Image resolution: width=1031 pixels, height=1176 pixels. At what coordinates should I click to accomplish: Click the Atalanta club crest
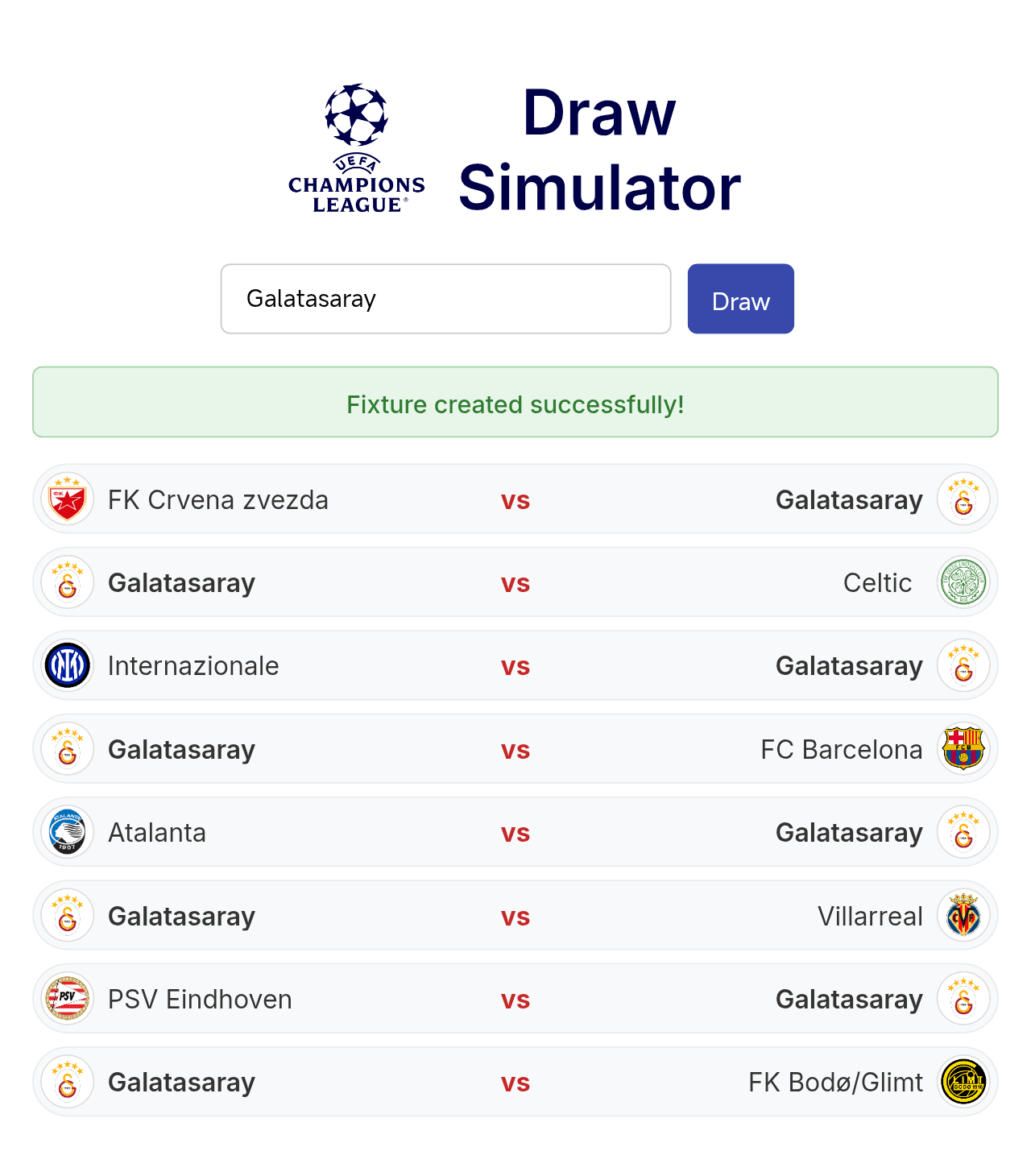[x=68, y=832]
